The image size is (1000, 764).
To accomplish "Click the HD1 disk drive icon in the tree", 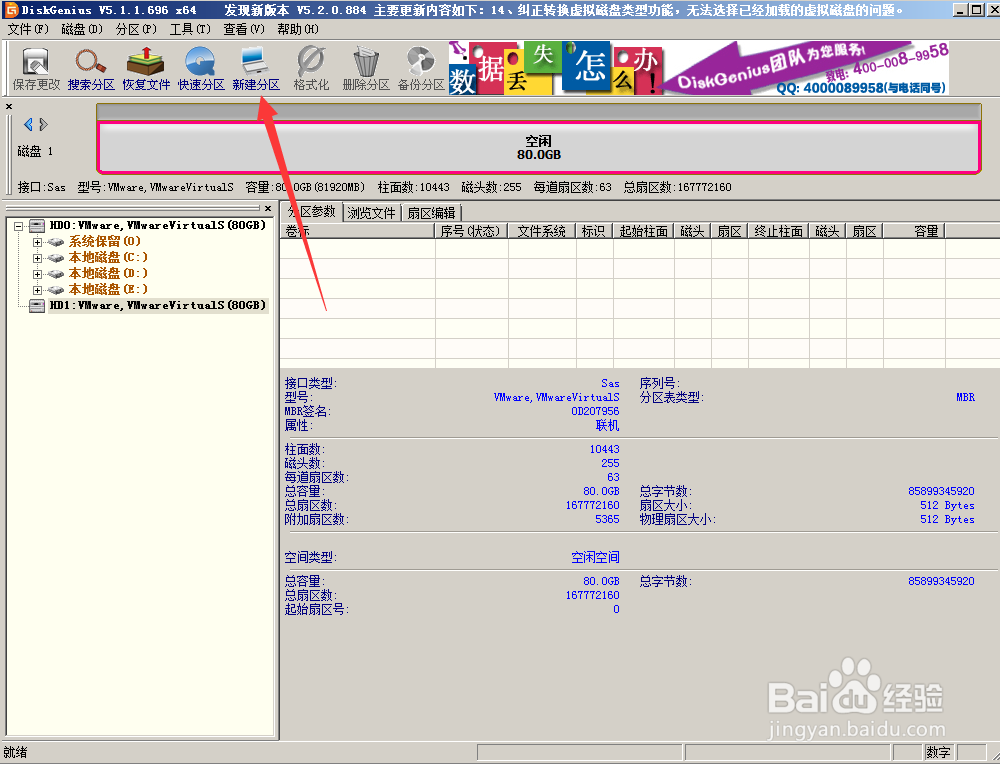I will (x=37, y=305).
